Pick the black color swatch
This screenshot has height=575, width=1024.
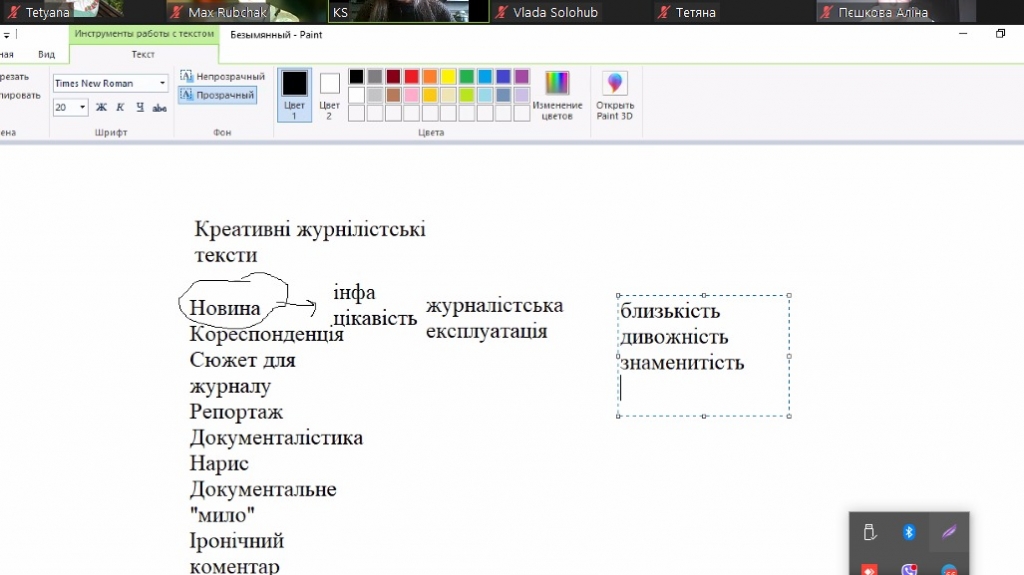coord(356,76)
